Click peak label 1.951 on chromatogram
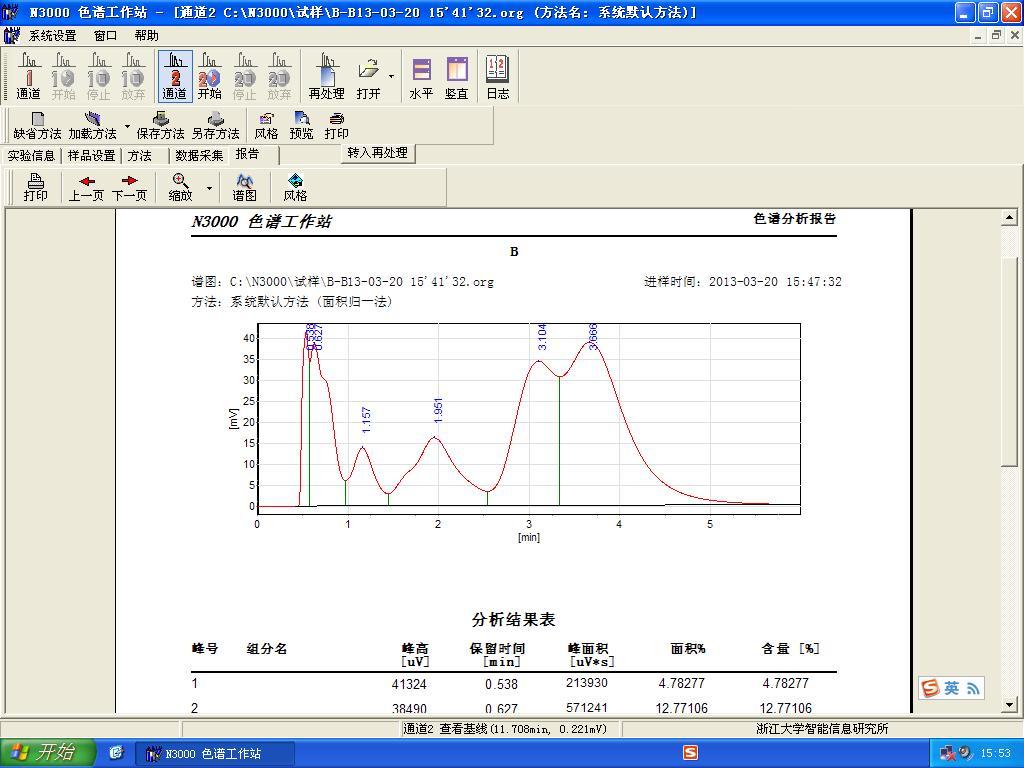 pyautogui.click(x=438, y=410)
